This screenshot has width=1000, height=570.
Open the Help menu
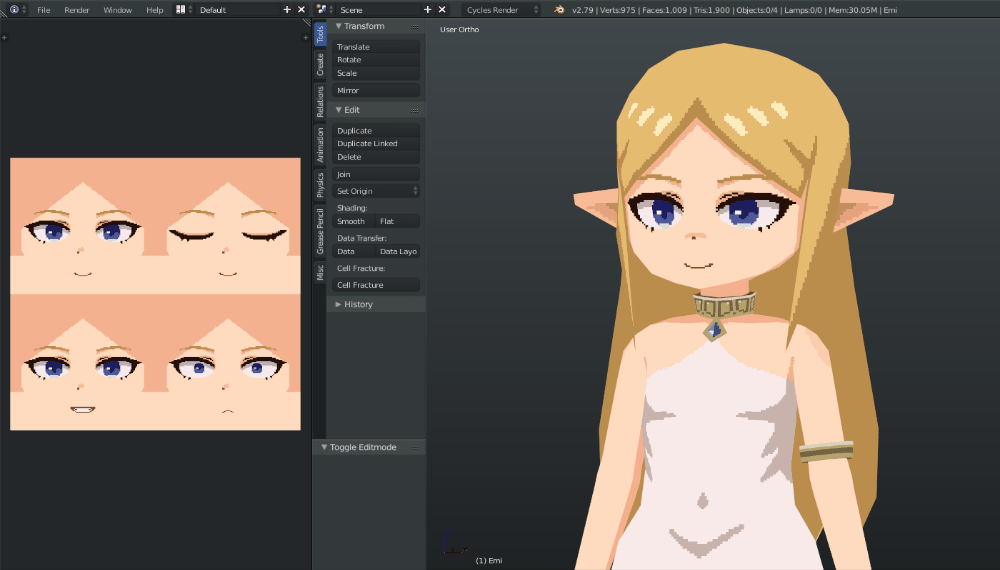154,10
